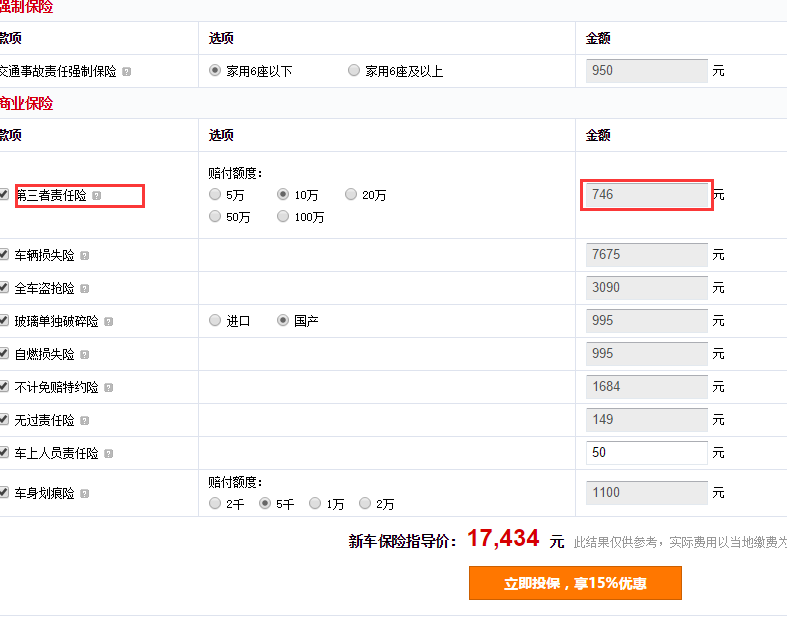Open help icon beside 车上人员责任险
787x621 pixels.
point(109,454)
